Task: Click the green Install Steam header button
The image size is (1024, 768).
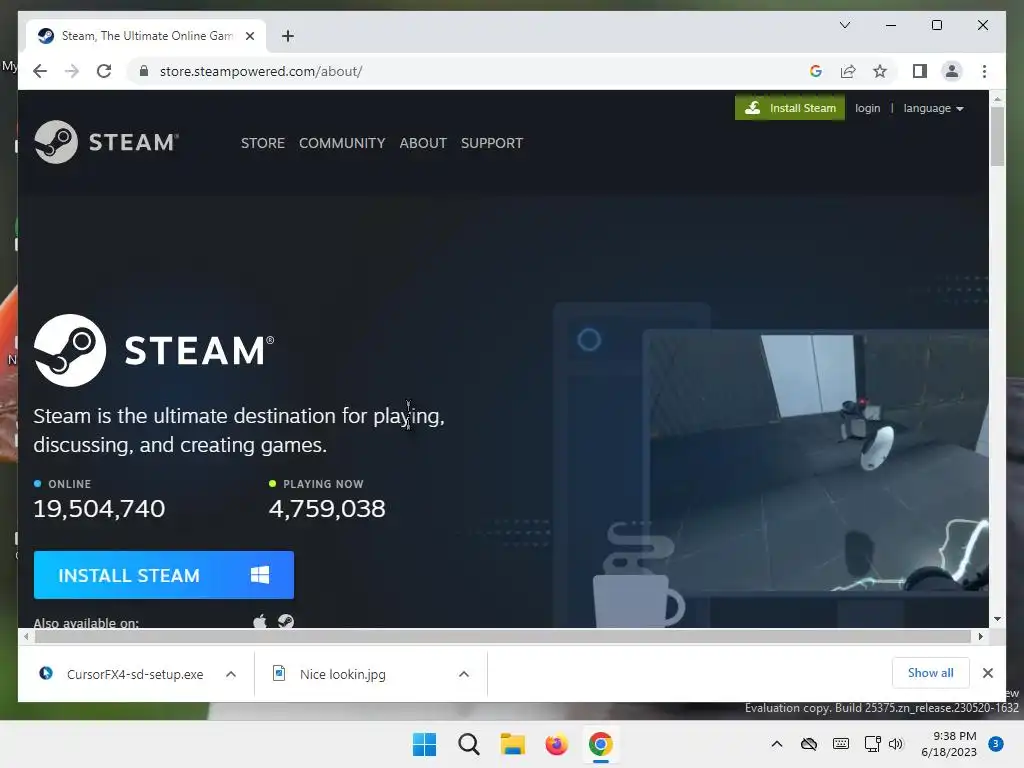Action: click(x=790, y=108)
